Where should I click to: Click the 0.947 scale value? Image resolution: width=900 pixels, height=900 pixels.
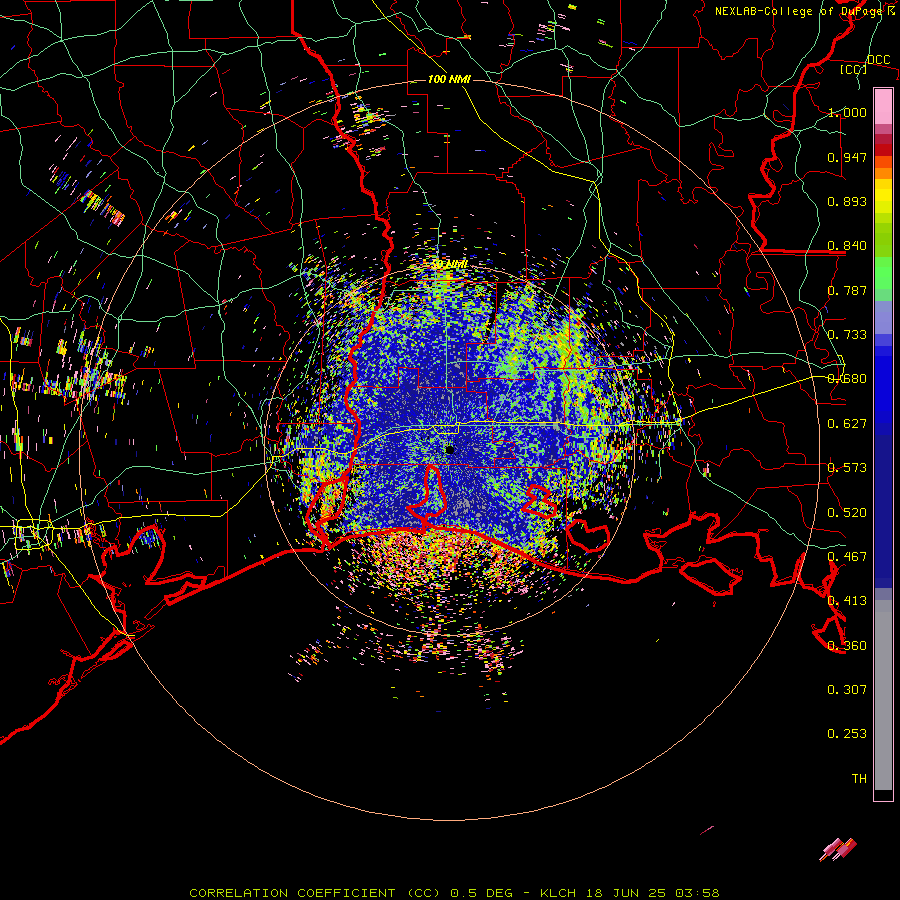847,157
